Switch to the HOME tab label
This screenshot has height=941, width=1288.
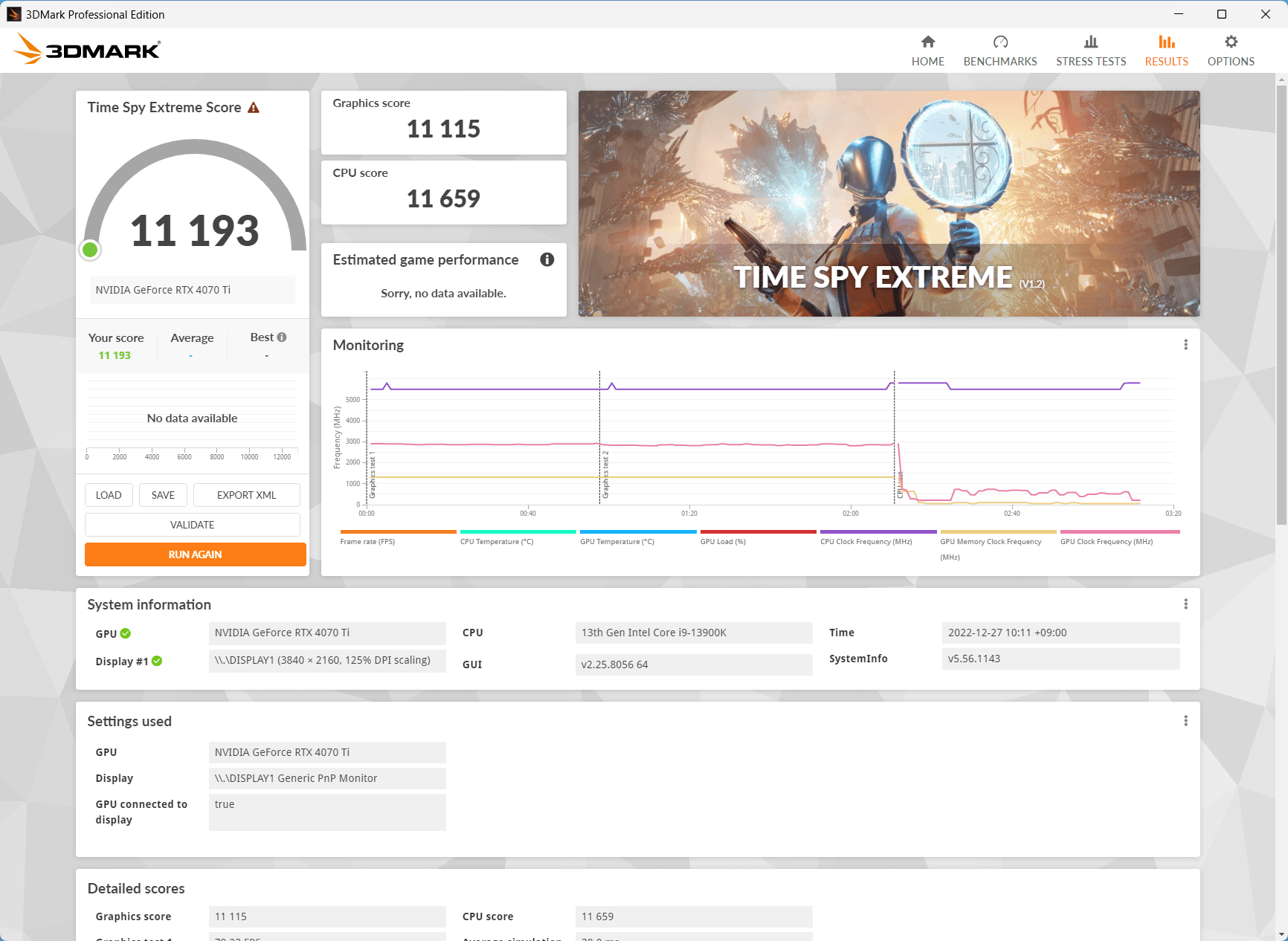(x=928, y=62)
